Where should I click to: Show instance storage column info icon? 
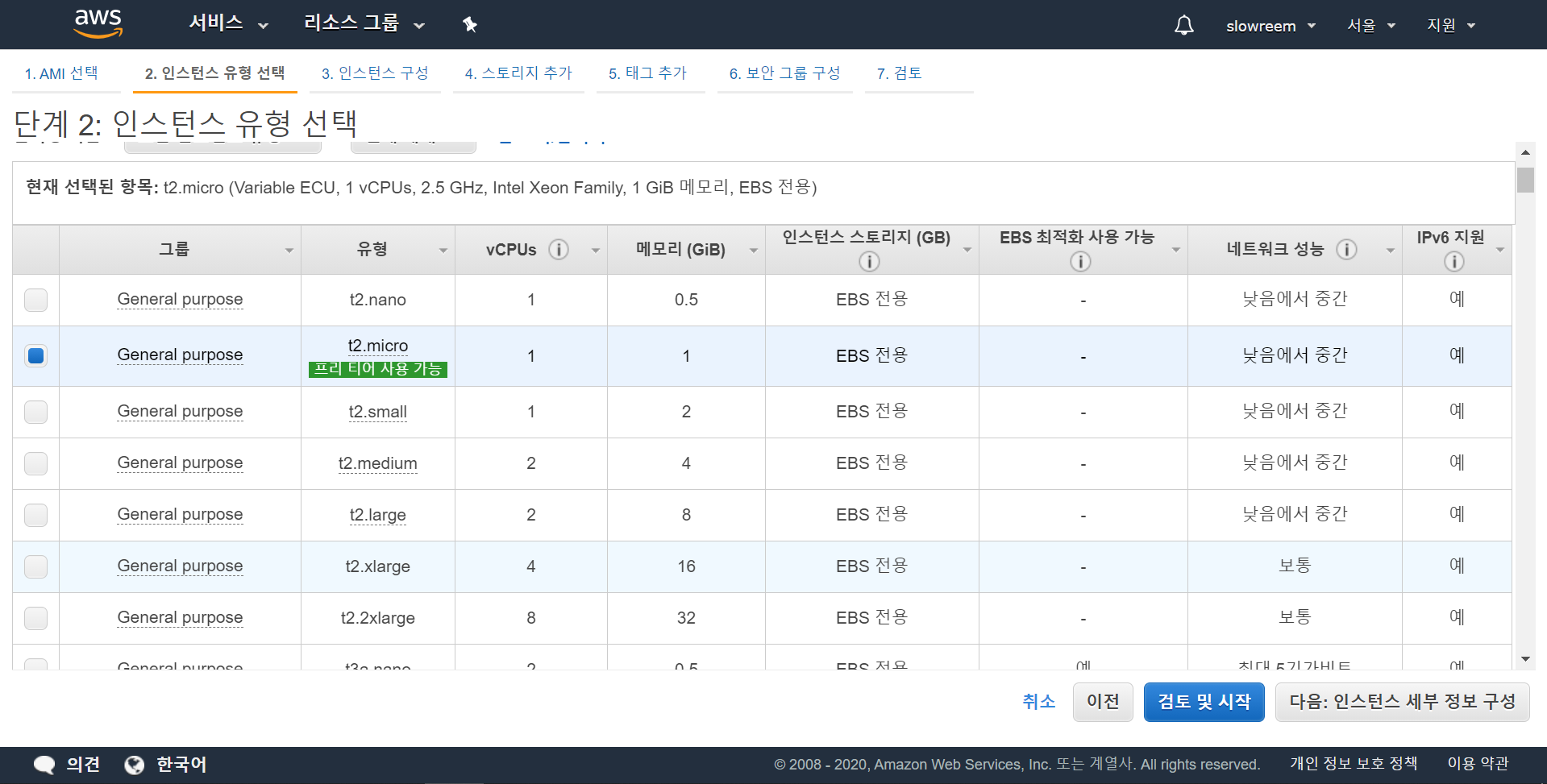click(x=869, y=261)
